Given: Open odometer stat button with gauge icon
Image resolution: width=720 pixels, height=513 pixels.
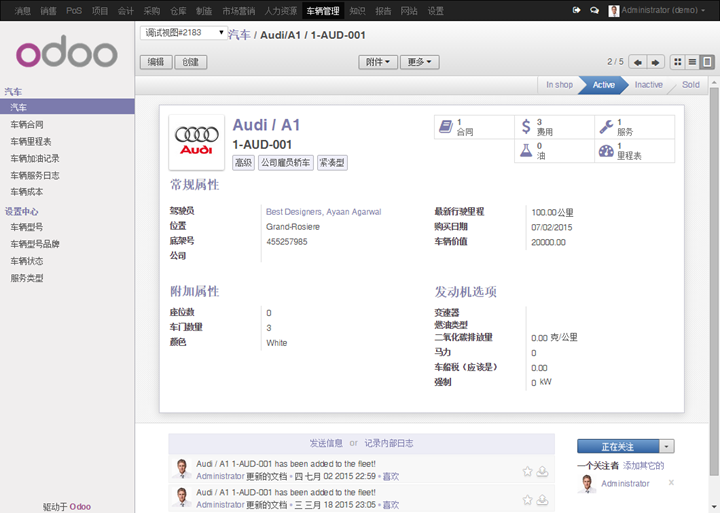Looking at the screenshot, I should pos(635,151).
